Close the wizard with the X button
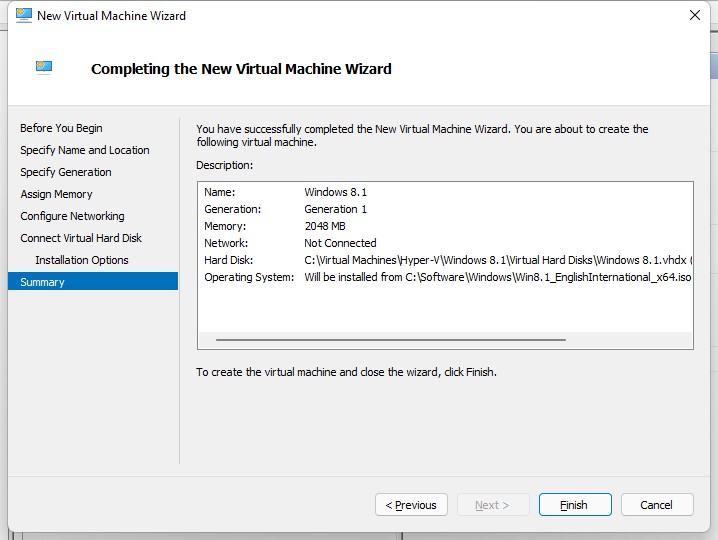 695,15
